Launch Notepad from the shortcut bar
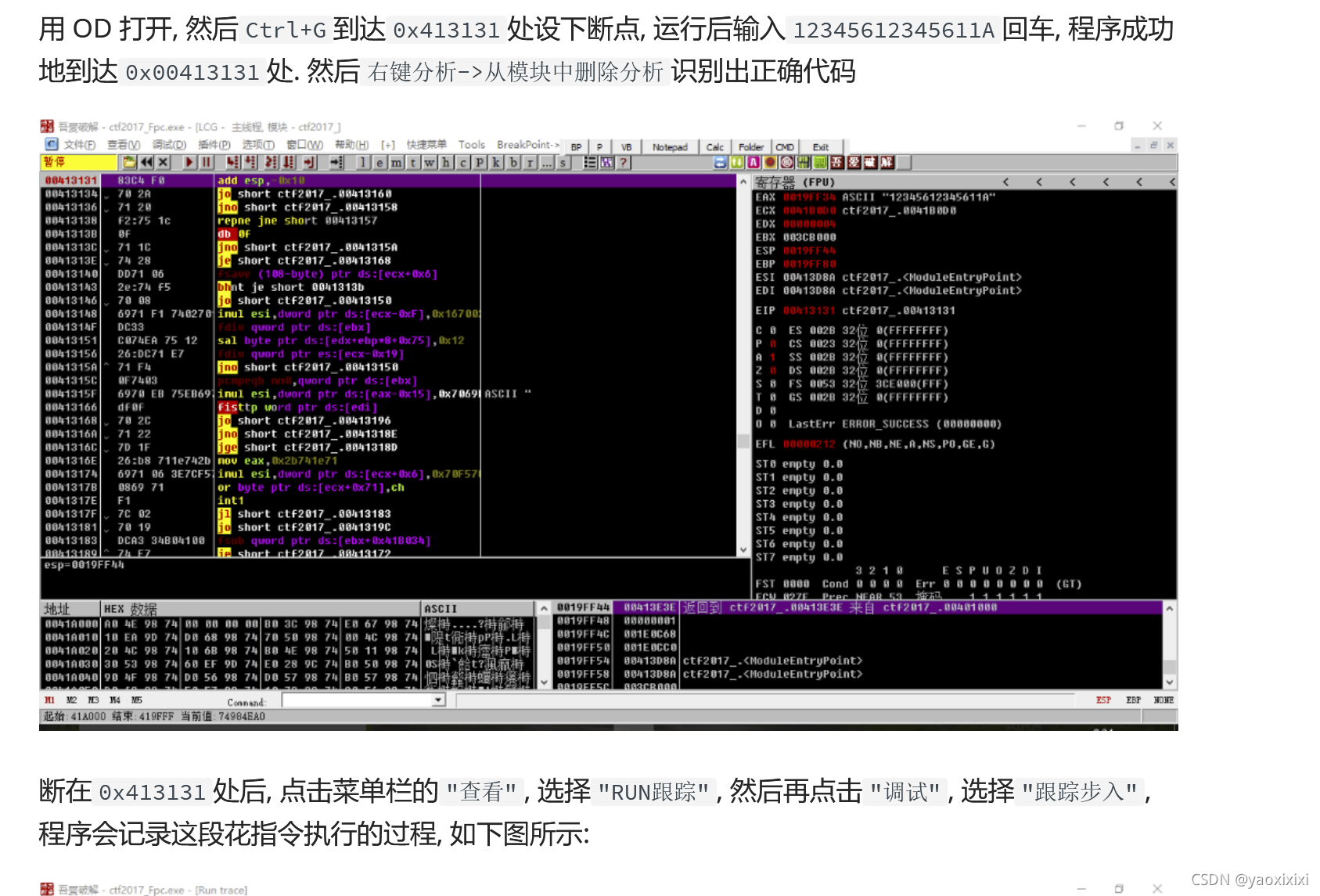This screenshot has height=896, width=1320. 670,147
